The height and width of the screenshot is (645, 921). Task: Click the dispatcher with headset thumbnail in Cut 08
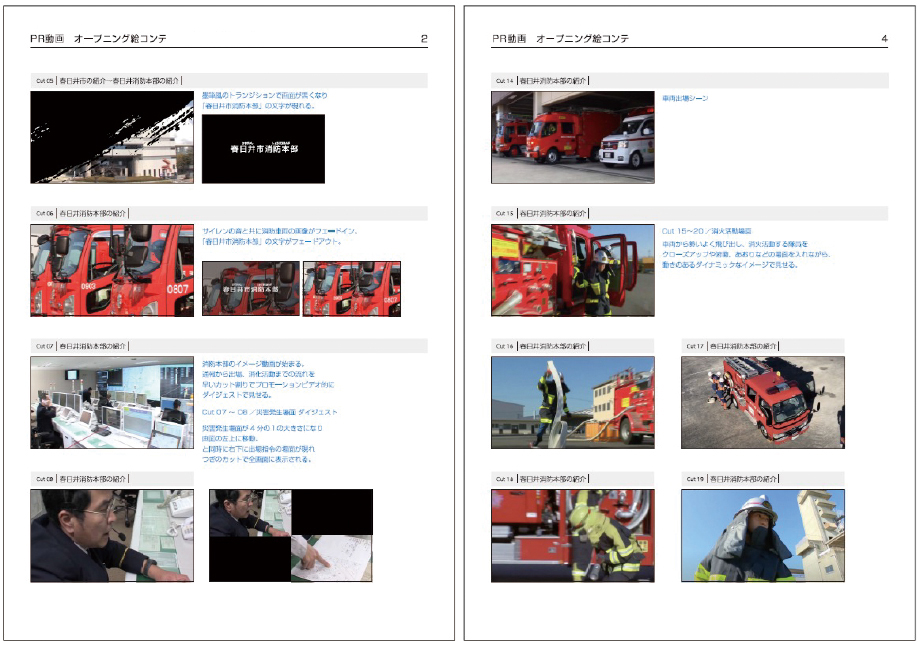pyautogui.click(x=112, y=535)
